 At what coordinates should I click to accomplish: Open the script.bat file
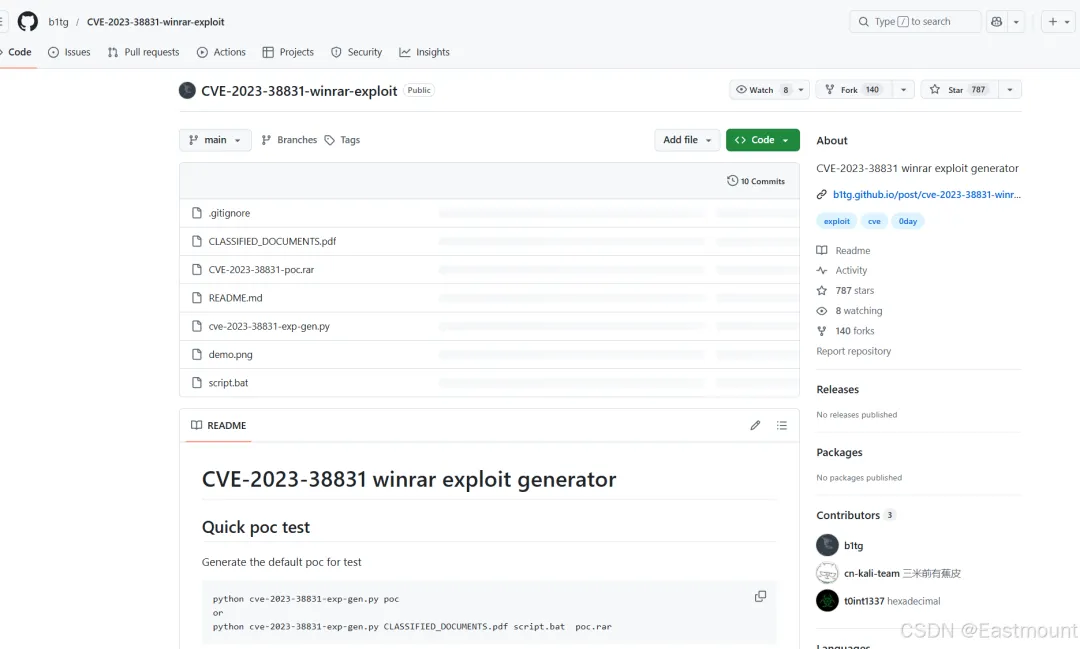click(228, 382)
